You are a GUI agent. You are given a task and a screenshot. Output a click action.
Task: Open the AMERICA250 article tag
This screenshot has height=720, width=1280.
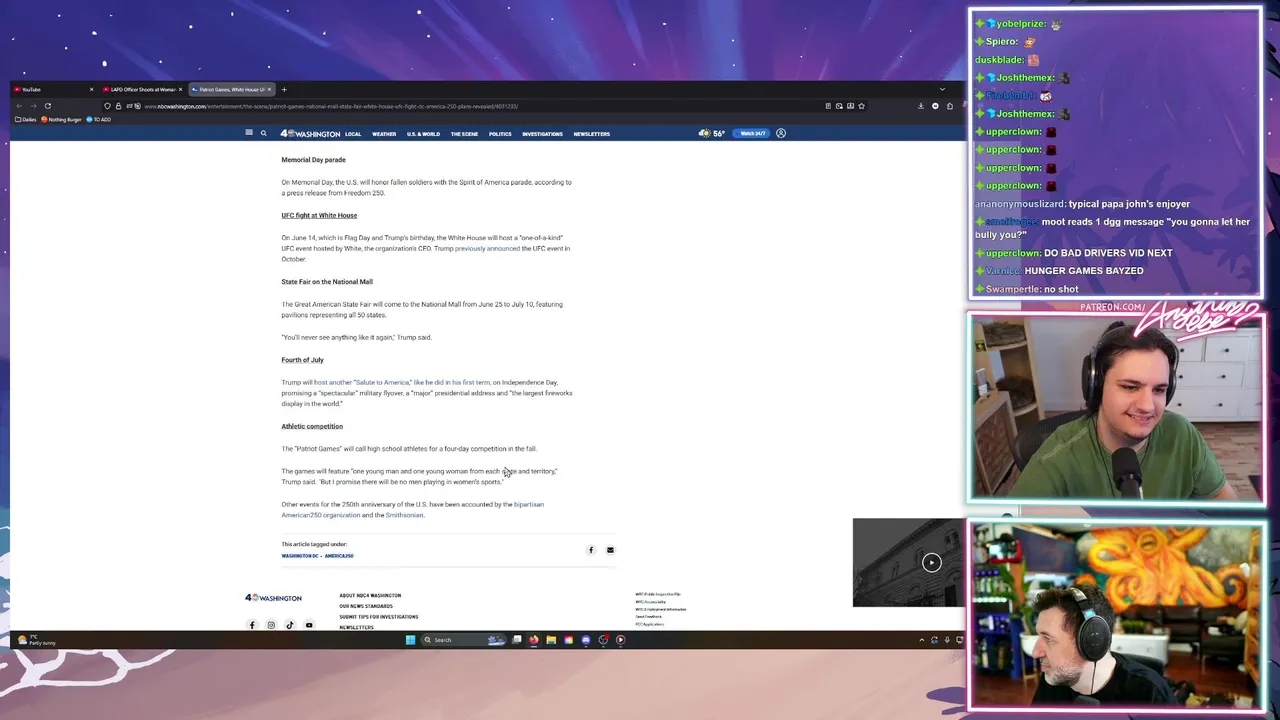coord(339,556)
